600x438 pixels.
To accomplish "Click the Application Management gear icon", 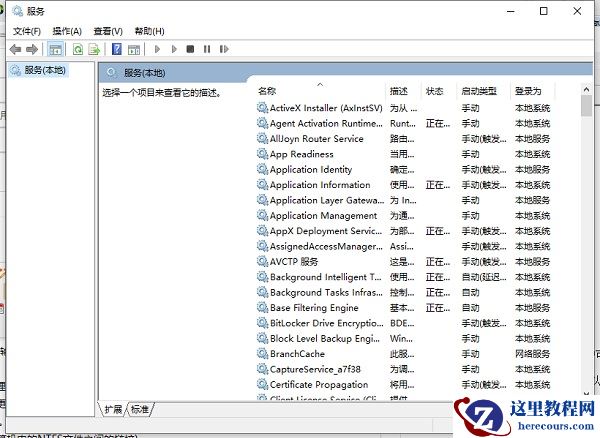I will coord(262,215).
